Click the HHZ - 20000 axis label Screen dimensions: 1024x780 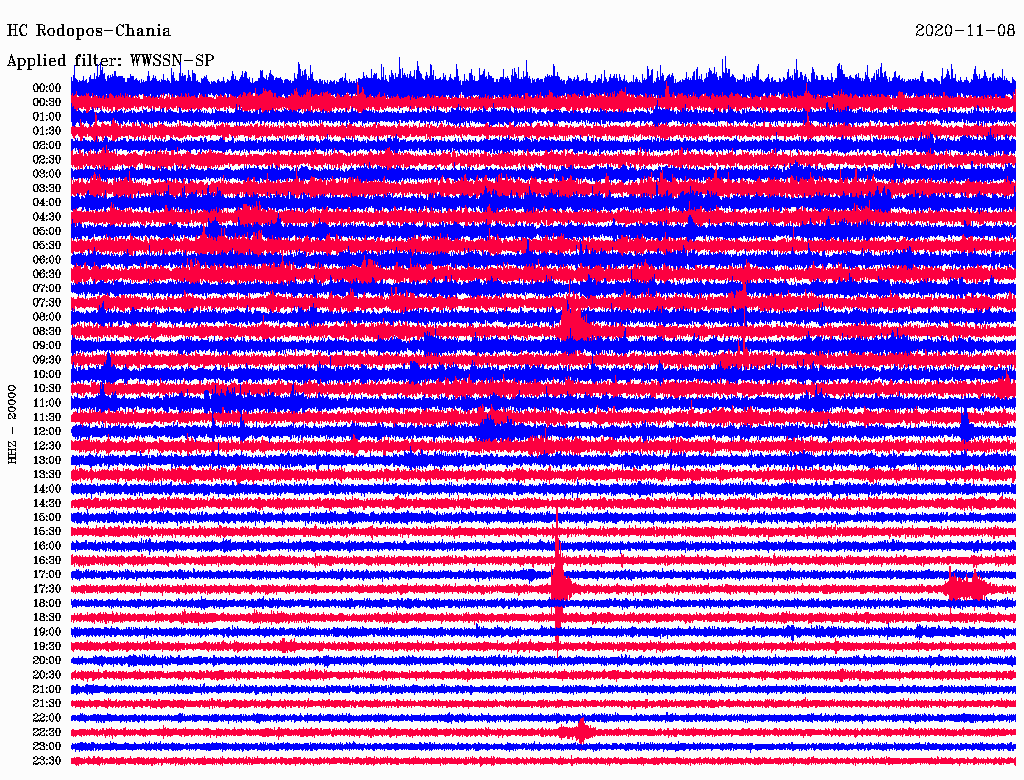tap(12, 424)
